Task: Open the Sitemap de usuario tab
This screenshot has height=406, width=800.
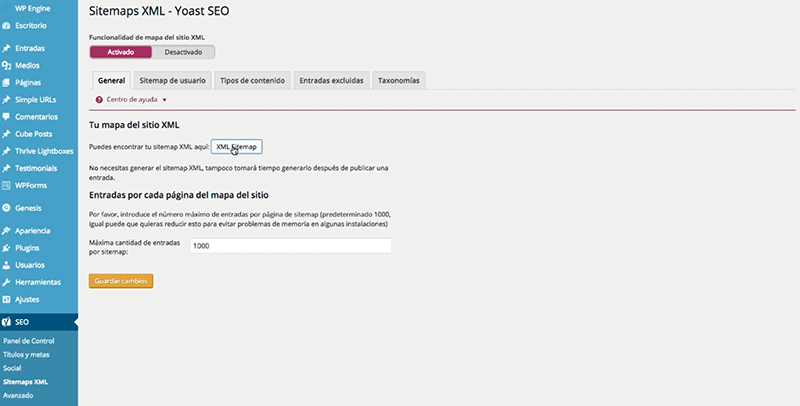Action: point(172,81)
